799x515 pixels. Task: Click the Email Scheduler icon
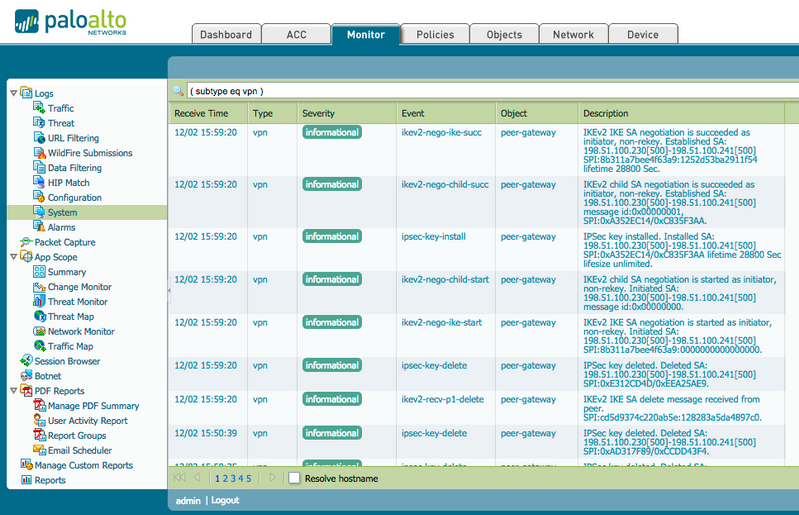tap(39, 449)
